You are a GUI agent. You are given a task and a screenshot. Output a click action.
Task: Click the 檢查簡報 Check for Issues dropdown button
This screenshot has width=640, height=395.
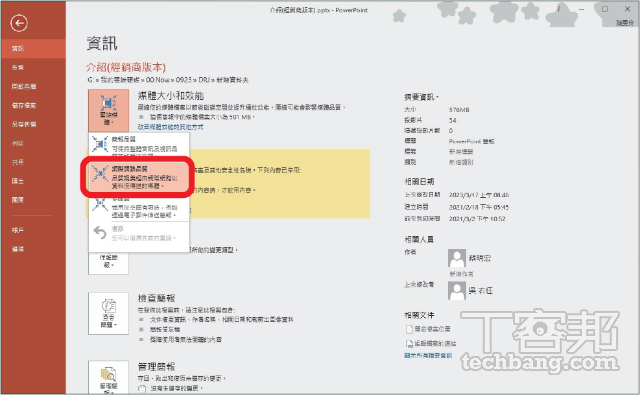pyautogui.click(x=109, y=313)
